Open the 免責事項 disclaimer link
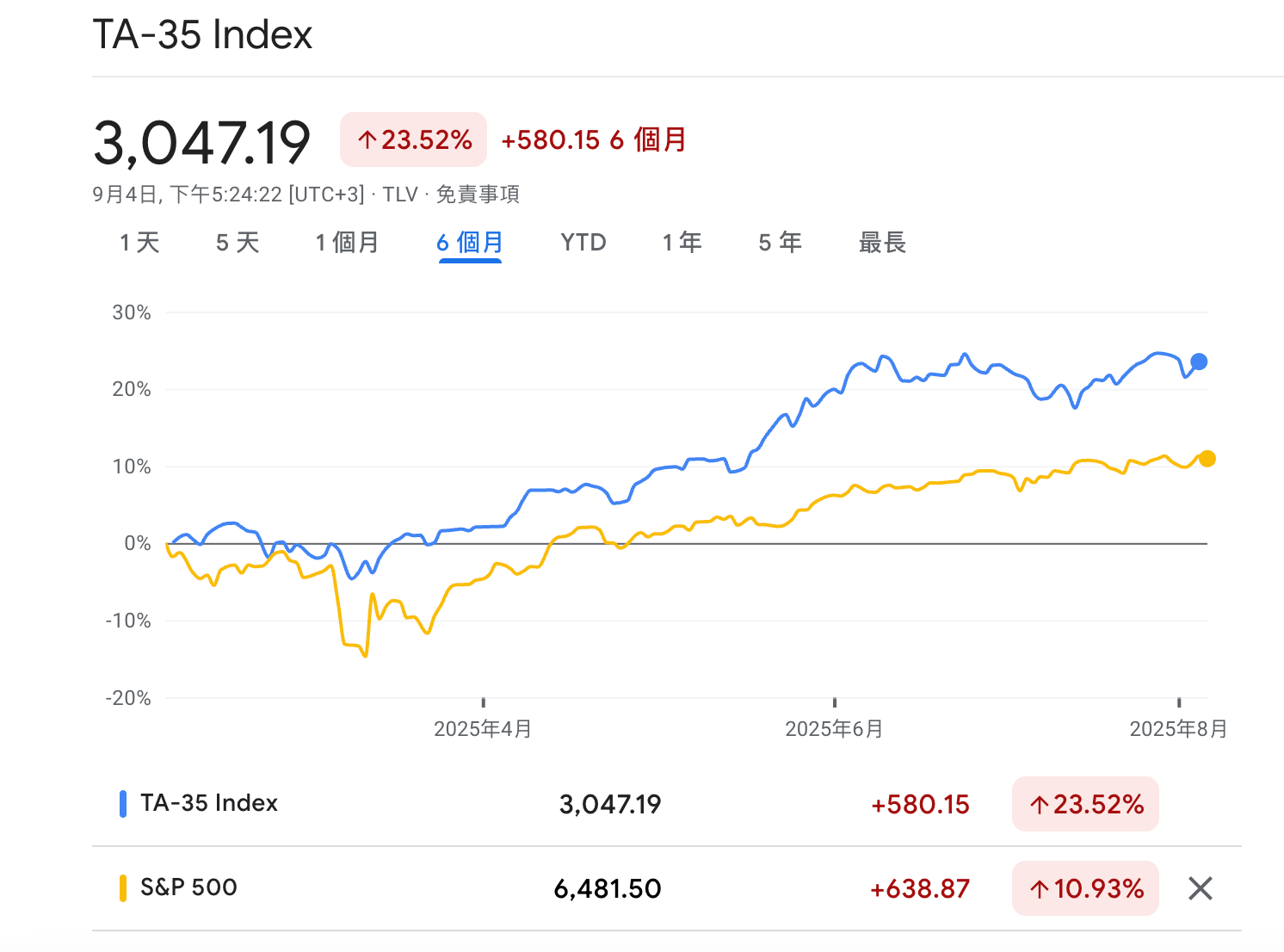 click(x=479, y=195)
